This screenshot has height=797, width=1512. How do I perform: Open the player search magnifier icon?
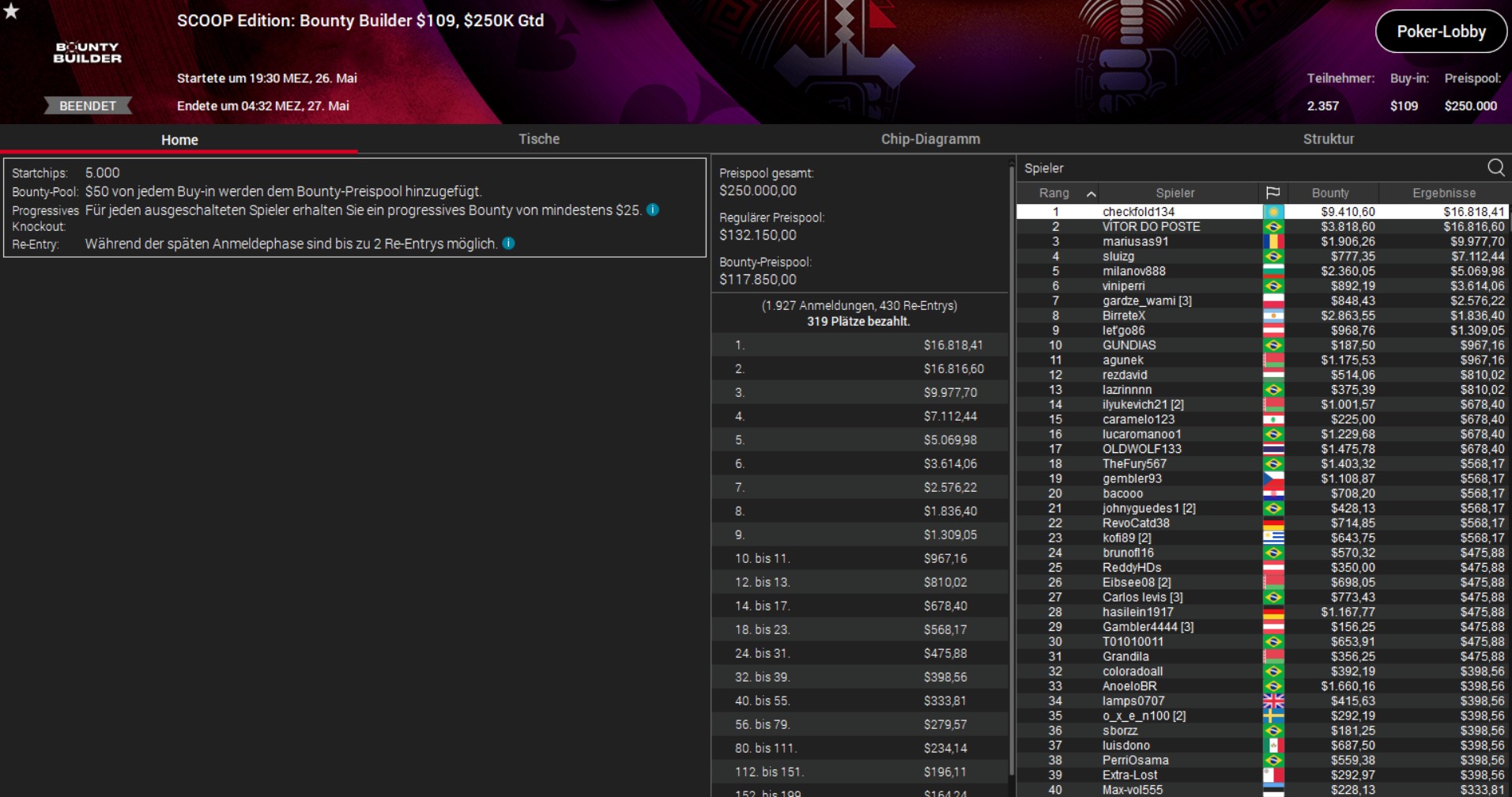1495,168
